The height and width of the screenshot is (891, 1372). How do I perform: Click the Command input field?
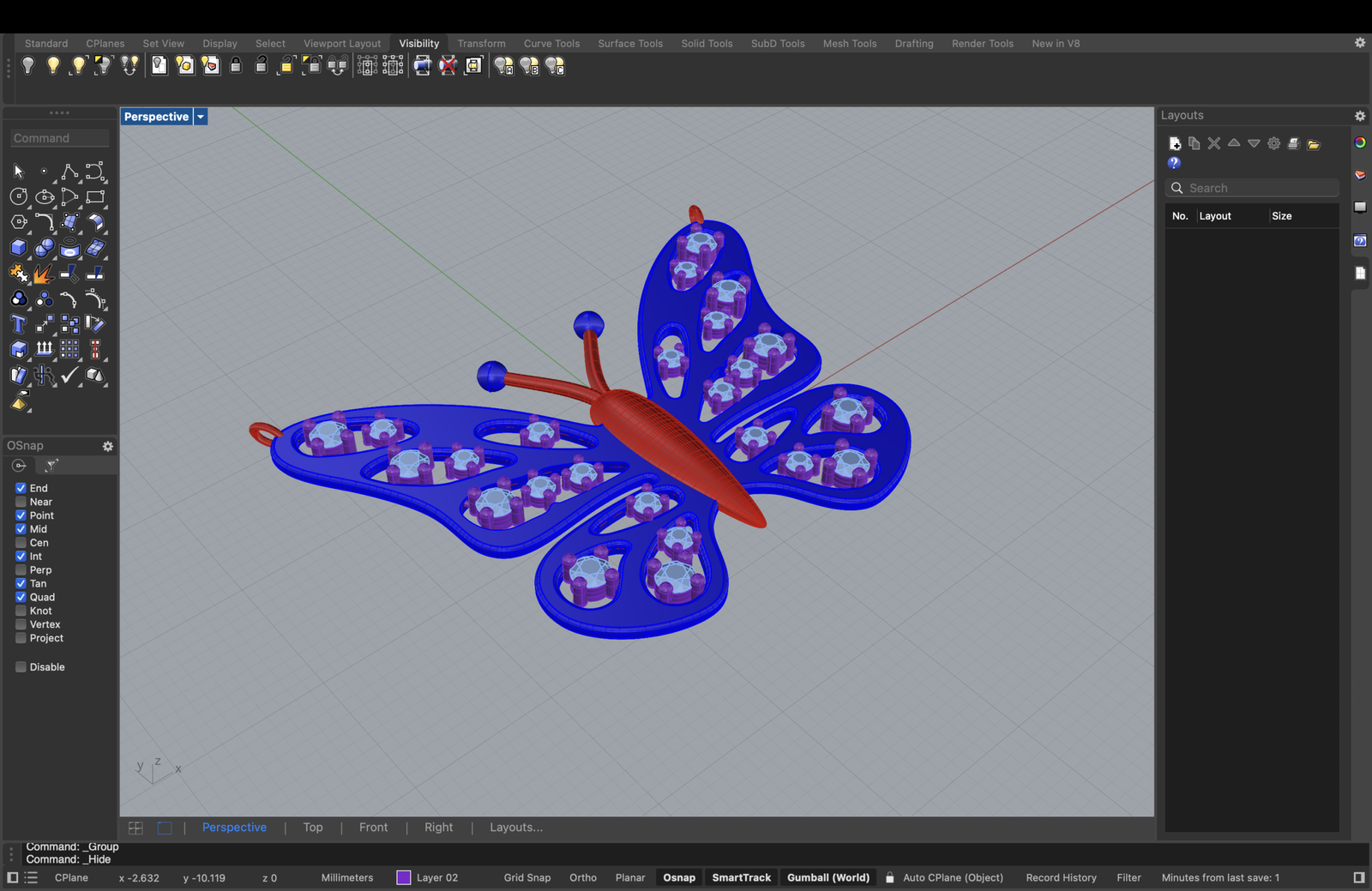click(59, 138)
